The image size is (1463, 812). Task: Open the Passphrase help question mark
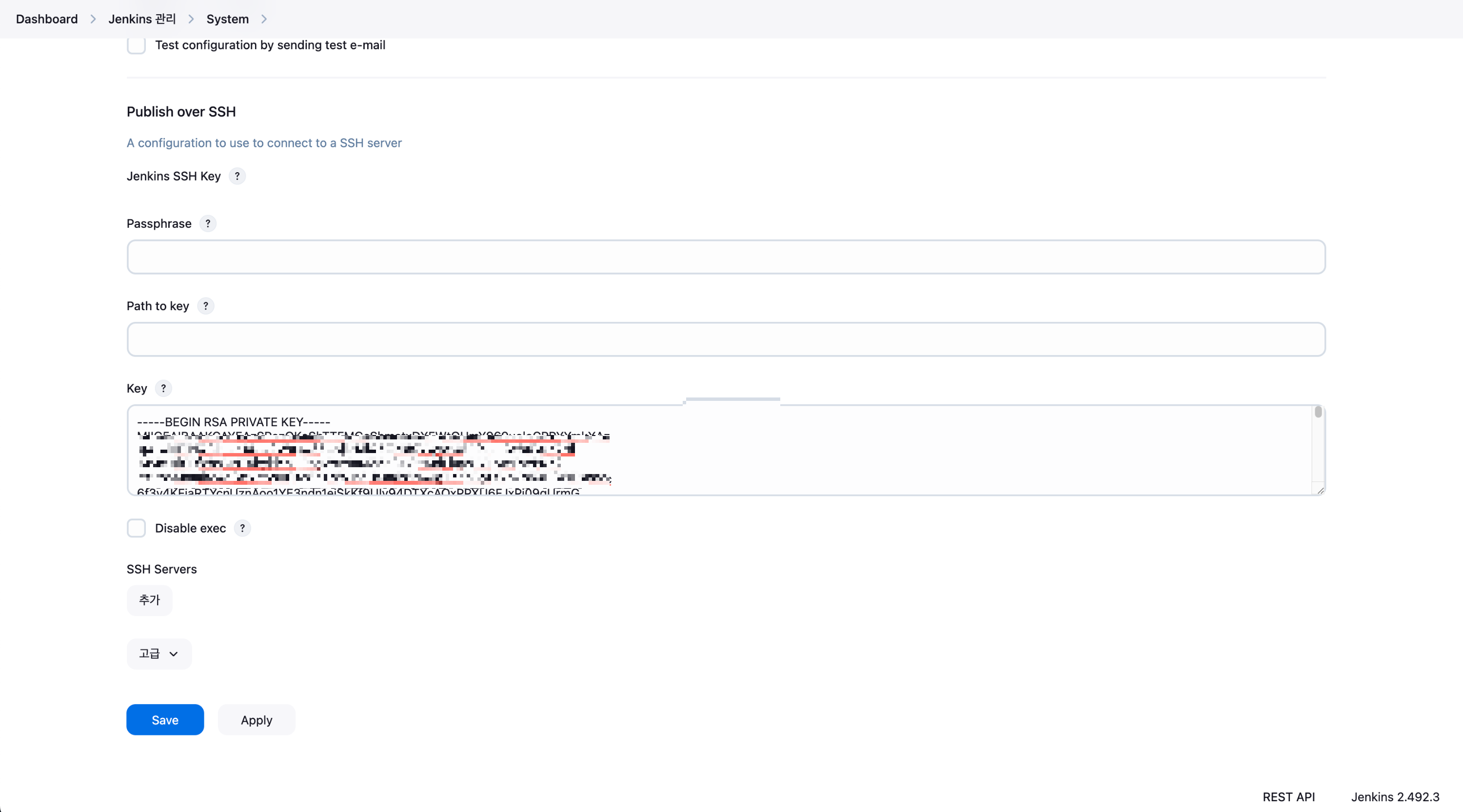pos(208,224)
